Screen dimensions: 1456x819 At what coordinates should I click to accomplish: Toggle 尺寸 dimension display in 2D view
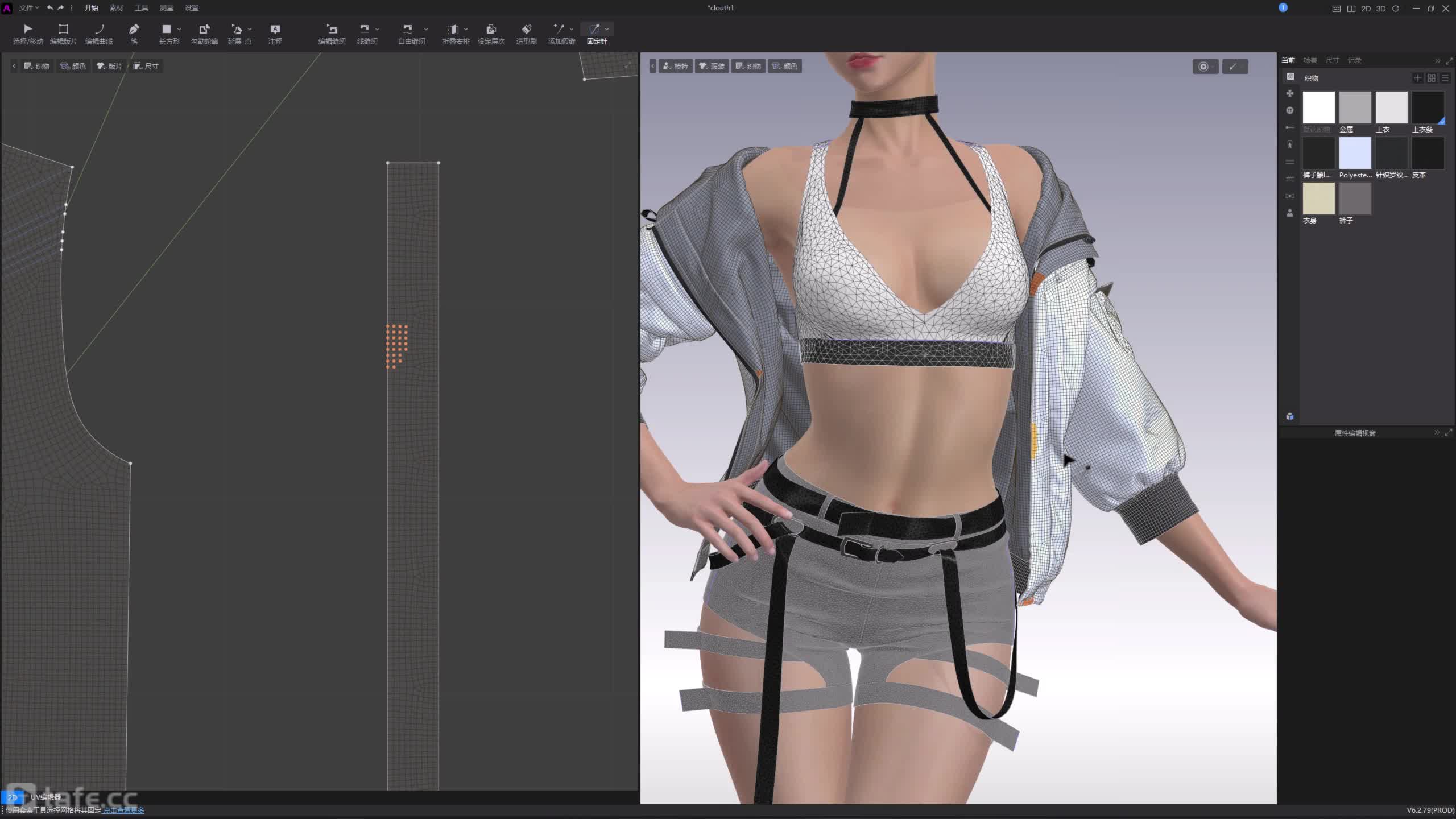pos(146,66)
